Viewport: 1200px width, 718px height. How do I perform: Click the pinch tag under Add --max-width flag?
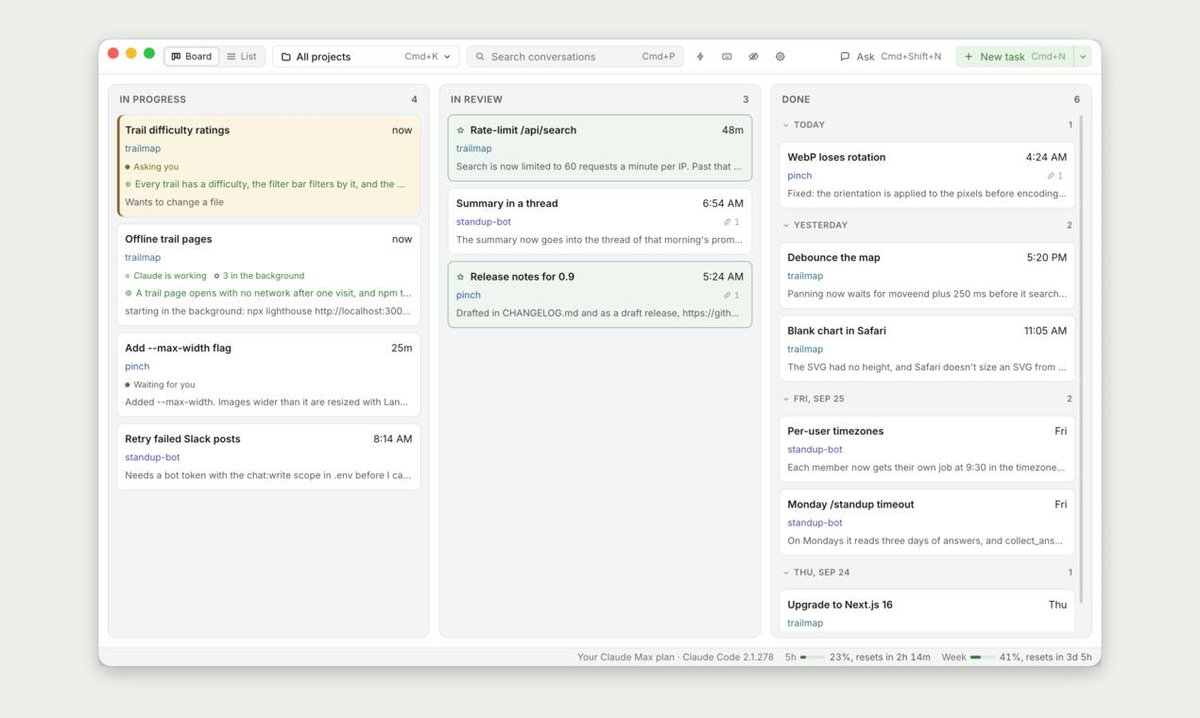137,366
